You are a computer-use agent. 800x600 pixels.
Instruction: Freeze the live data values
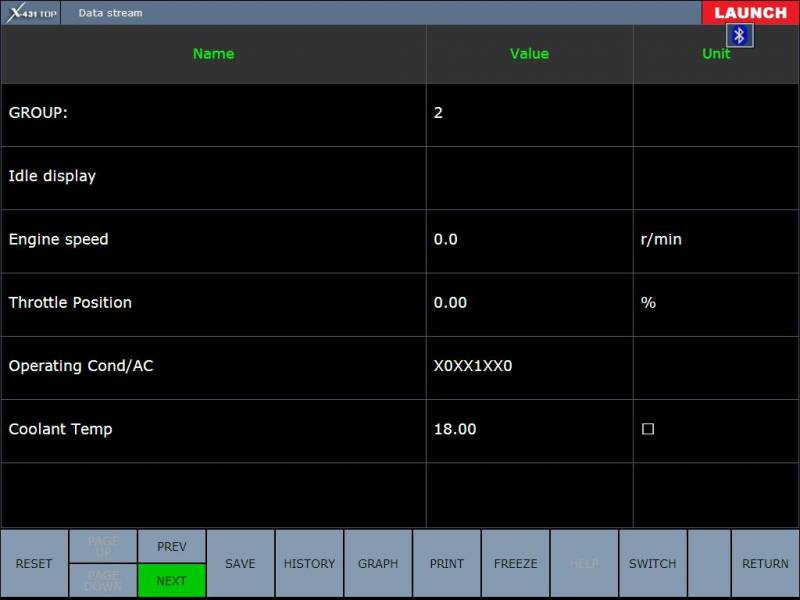(515, 564)
